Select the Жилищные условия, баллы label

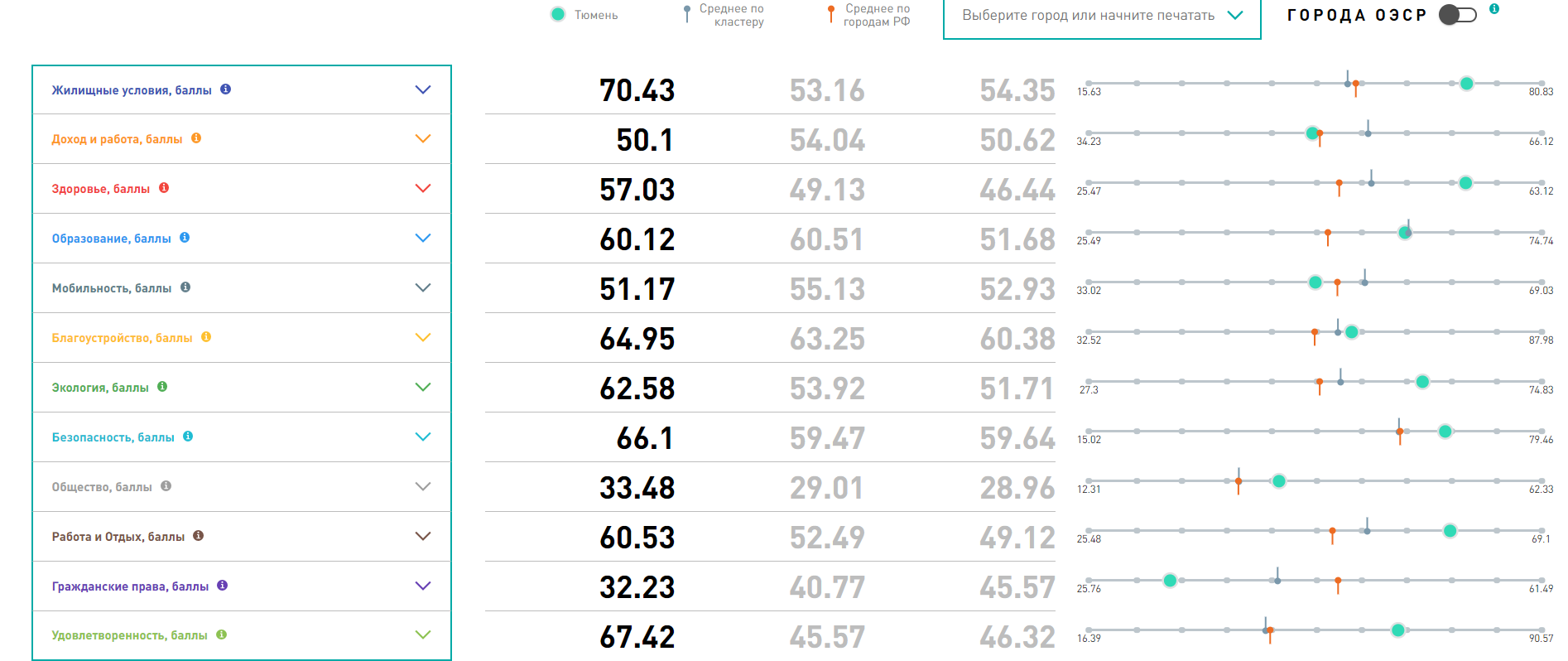tap(132, 90)
